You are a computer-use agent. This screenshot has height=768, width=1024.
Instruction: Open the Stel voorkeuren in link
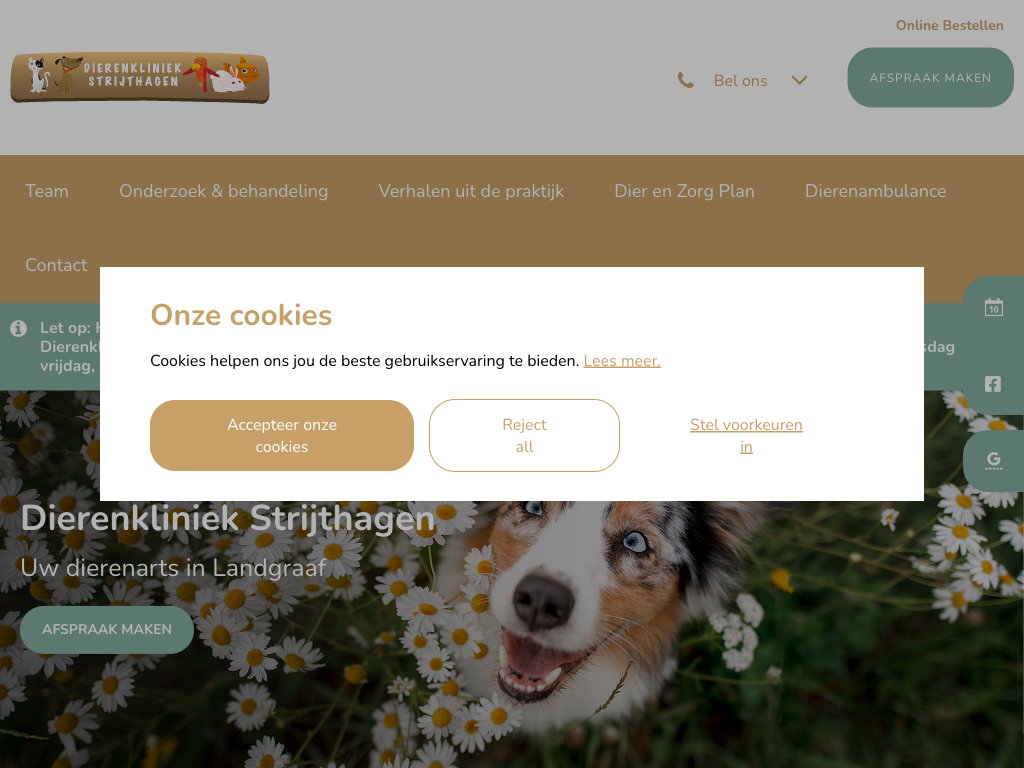point(746,436)
